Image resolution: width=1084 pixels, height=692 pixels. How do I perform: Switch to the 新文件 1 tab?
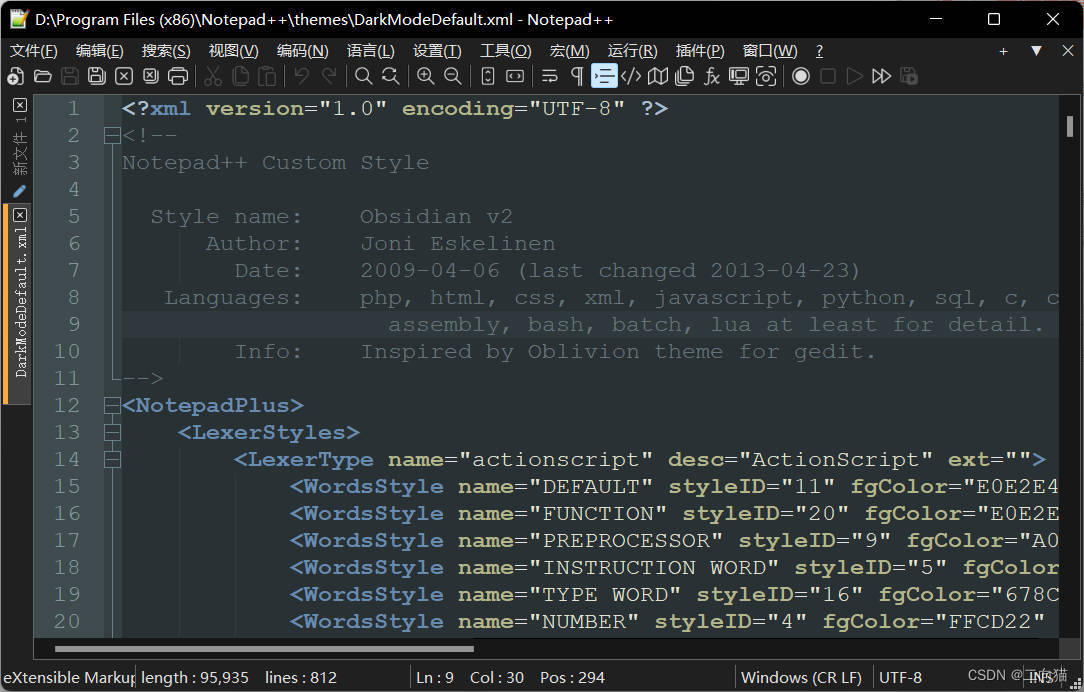click(19, 150)
